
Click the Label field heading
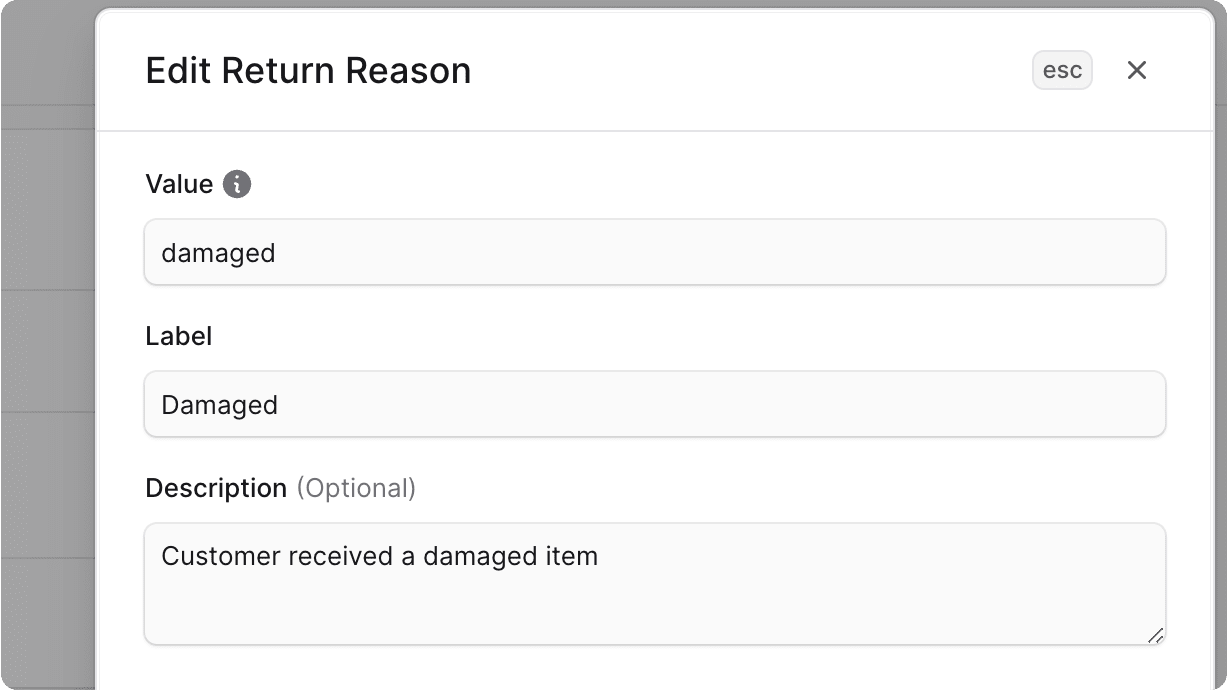click(x=179, y=336)
